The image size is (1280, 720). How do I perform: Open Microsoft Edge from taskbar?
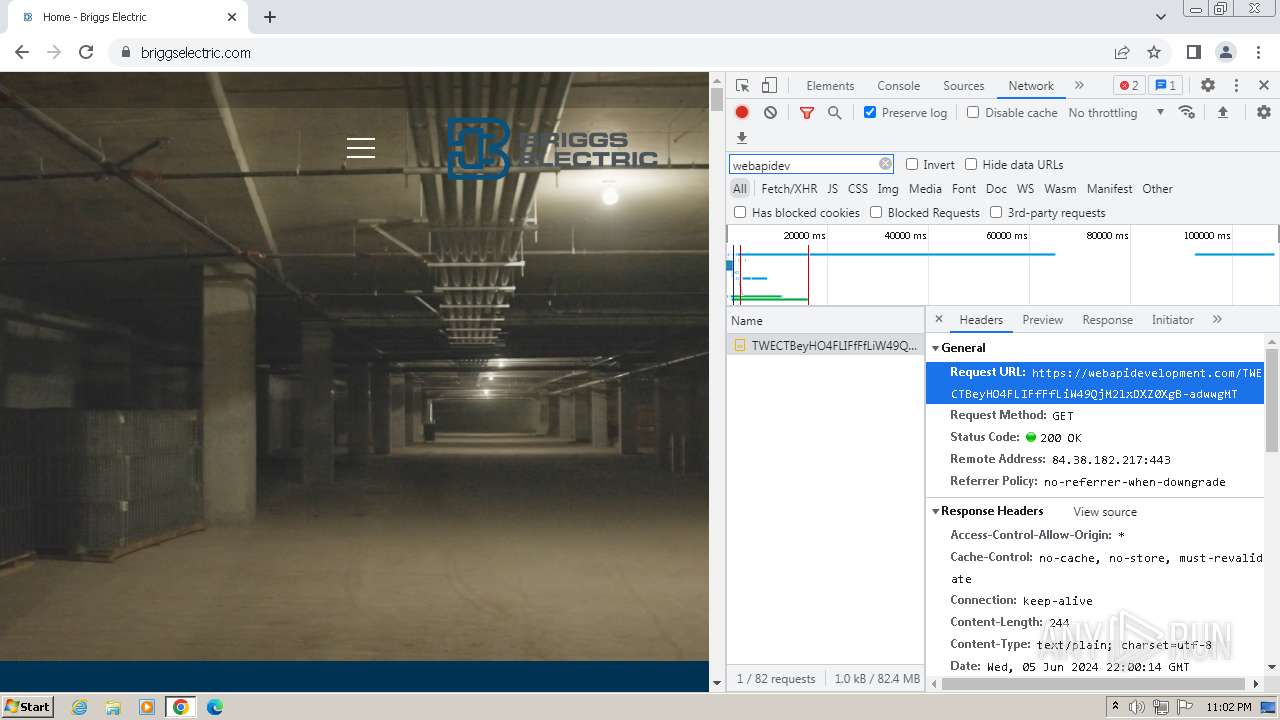pos(215,707)
